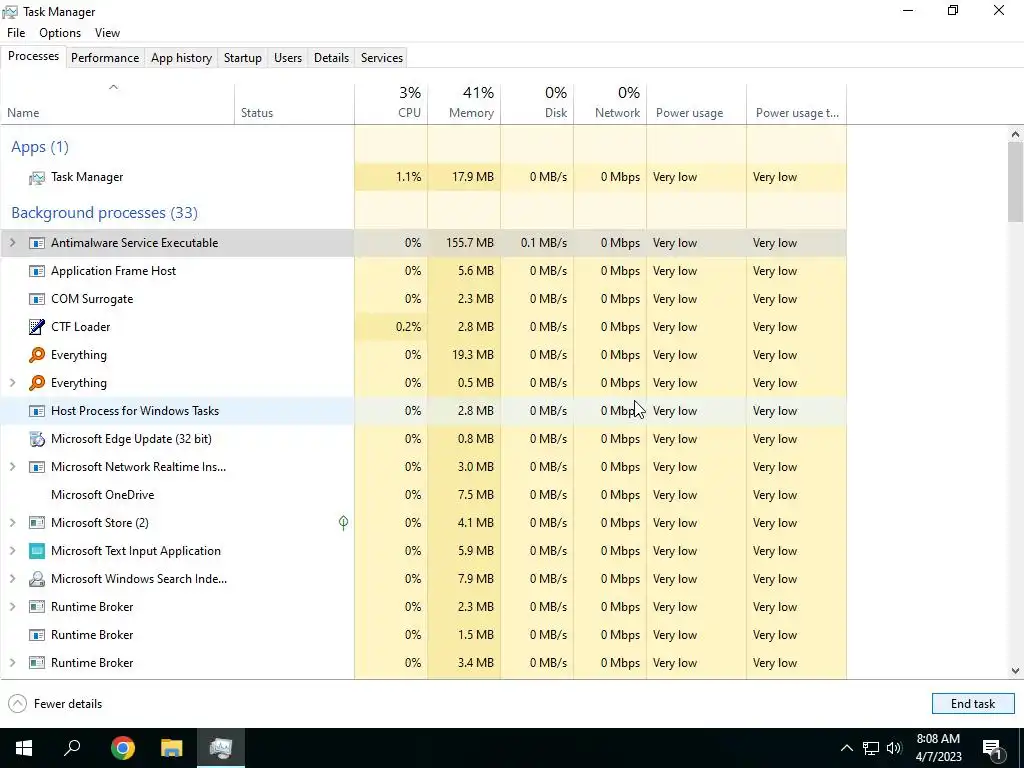Click the Microsoft Network Realtime Inspection icon
This screenshot has height=768, width=1024.
[x=37, y=467]
